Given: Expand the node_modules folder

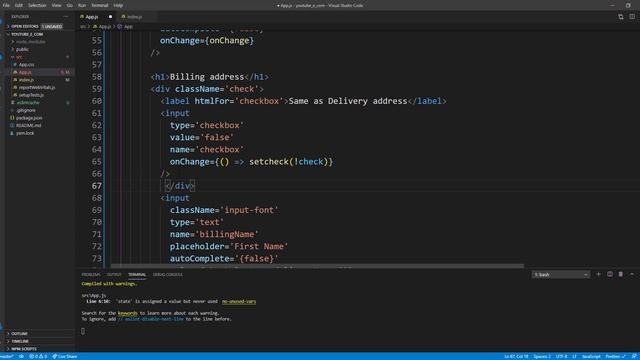Looking at the screenshot, I should [31, 42].
